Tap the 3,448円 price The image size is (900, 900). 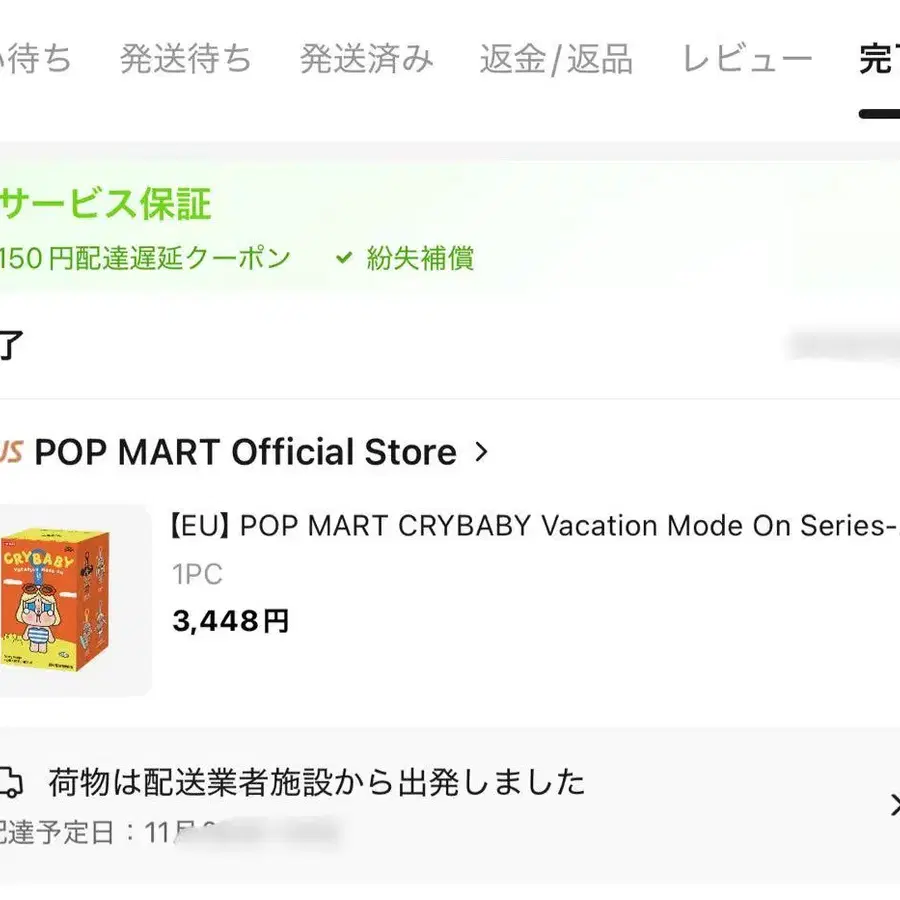[x=230, y=621]
